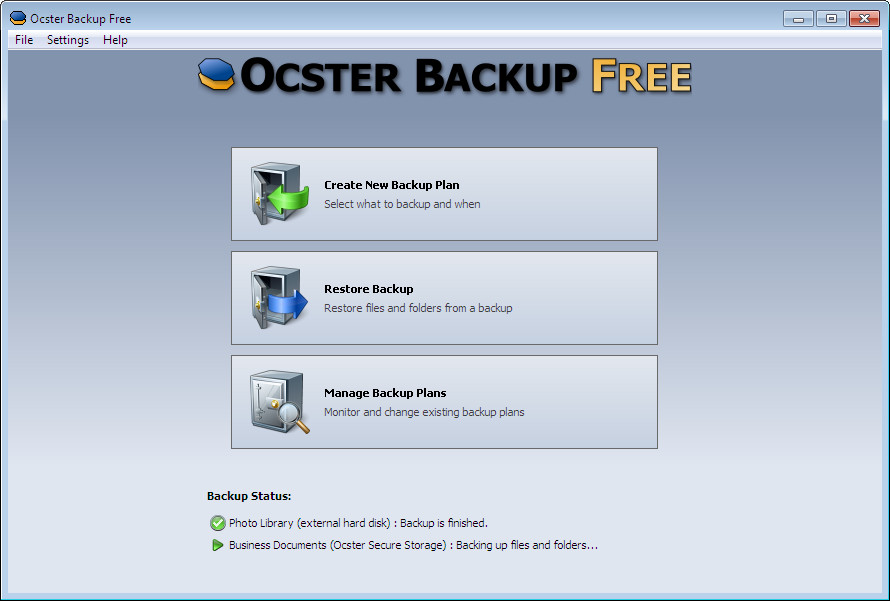The image size is (890, 601).
Task: Click the Photo Library backup finished status line
Action: coord(358,523)
